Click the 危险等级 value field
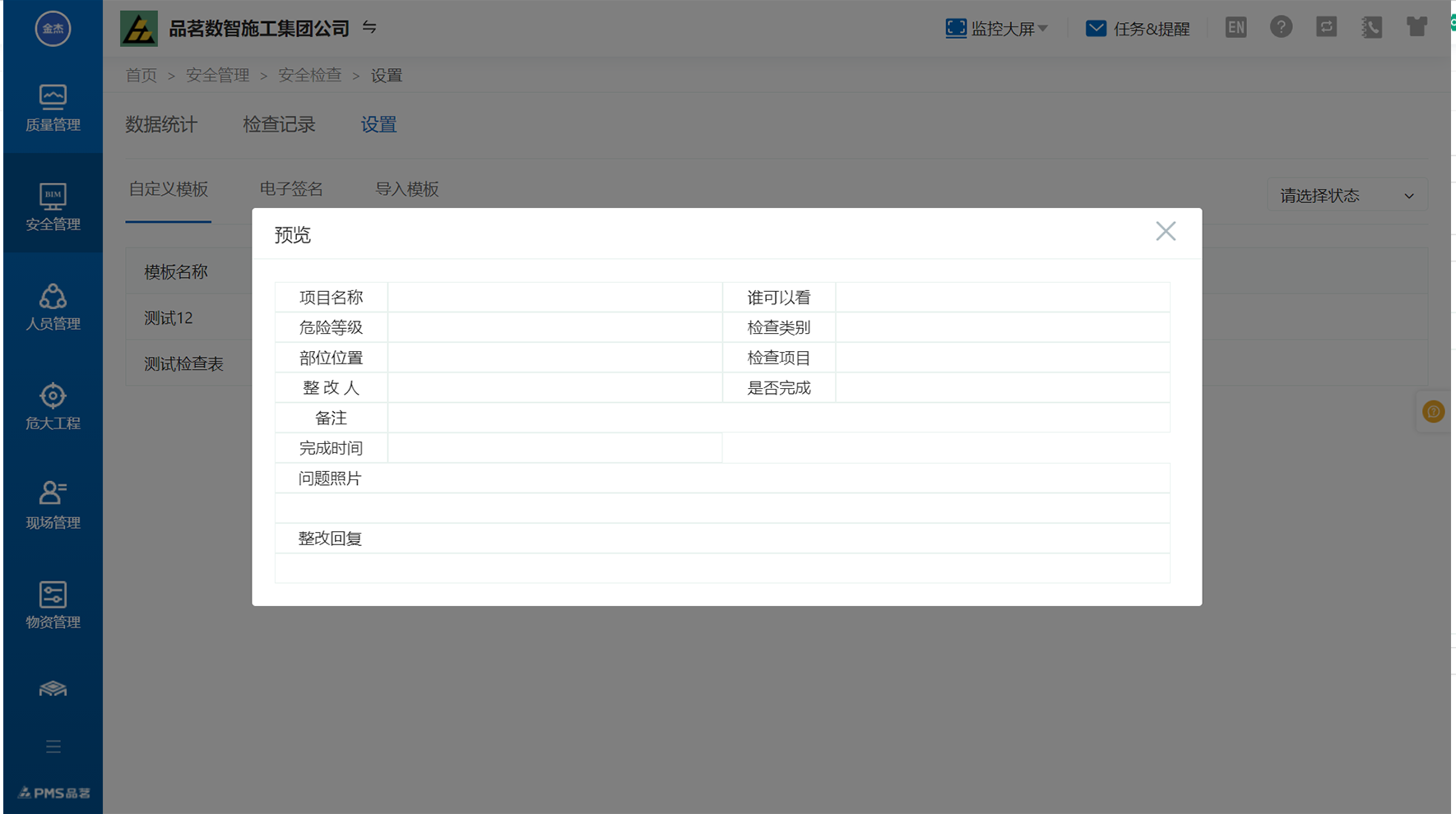 point(554,327)
